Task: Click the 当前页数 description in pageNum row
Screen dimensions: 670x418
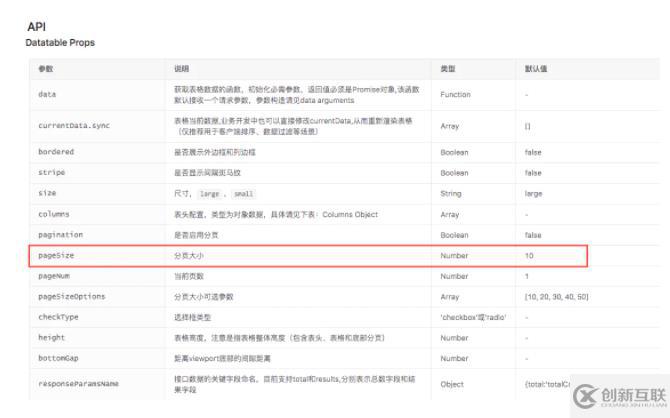Action: tap(188, 276)
